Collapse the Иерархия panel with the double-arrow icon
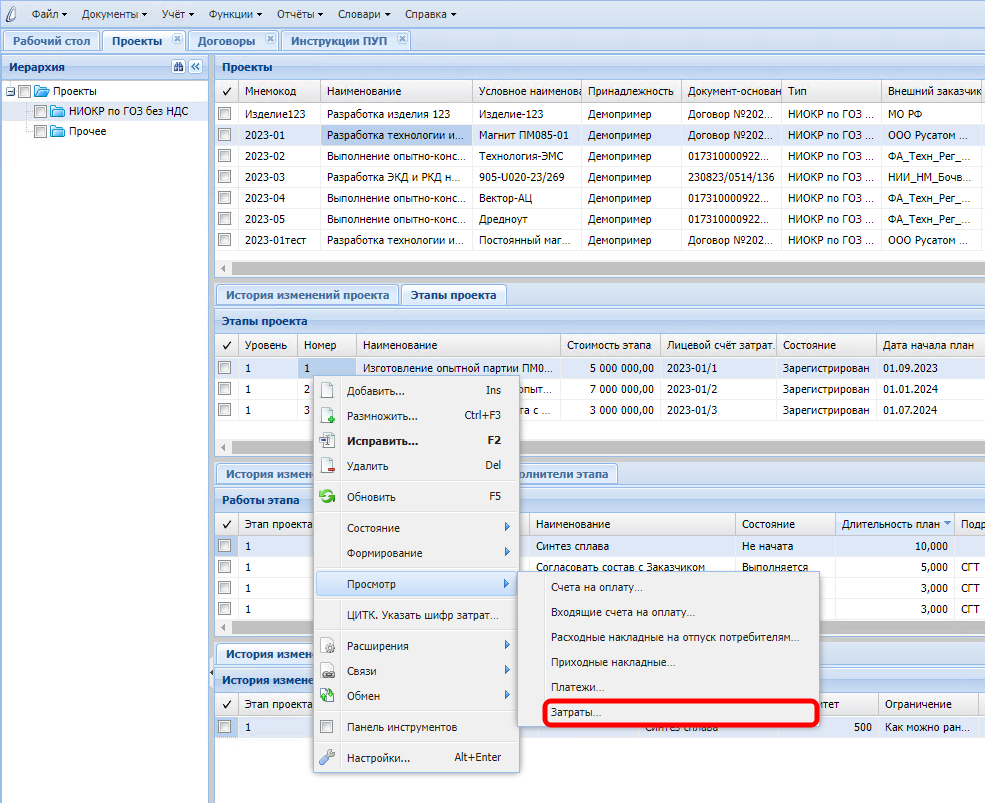Viewport: 985px width, 803px height. pos(195,67)
